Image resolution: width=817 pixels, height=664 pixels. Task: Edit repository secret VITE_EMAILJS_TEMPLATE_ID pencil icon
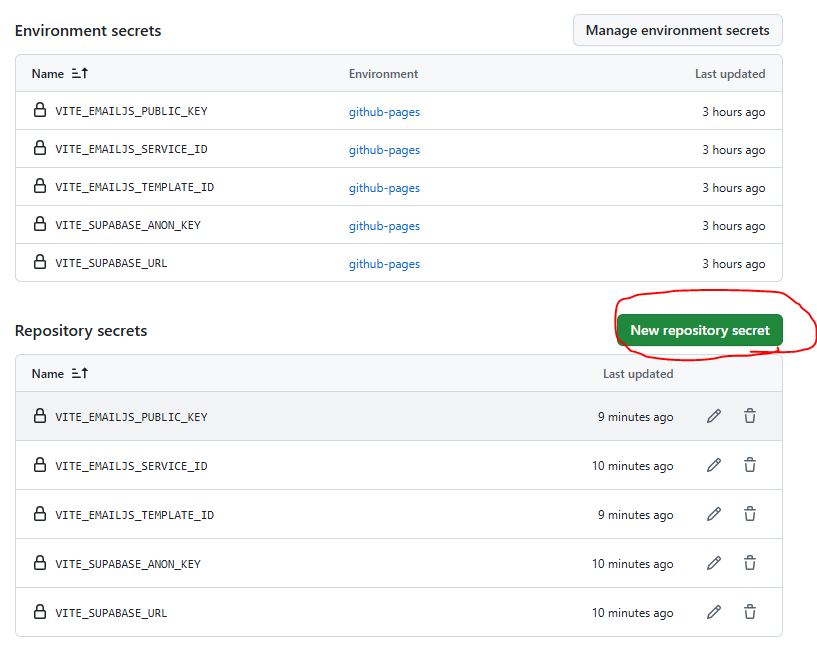714,514
